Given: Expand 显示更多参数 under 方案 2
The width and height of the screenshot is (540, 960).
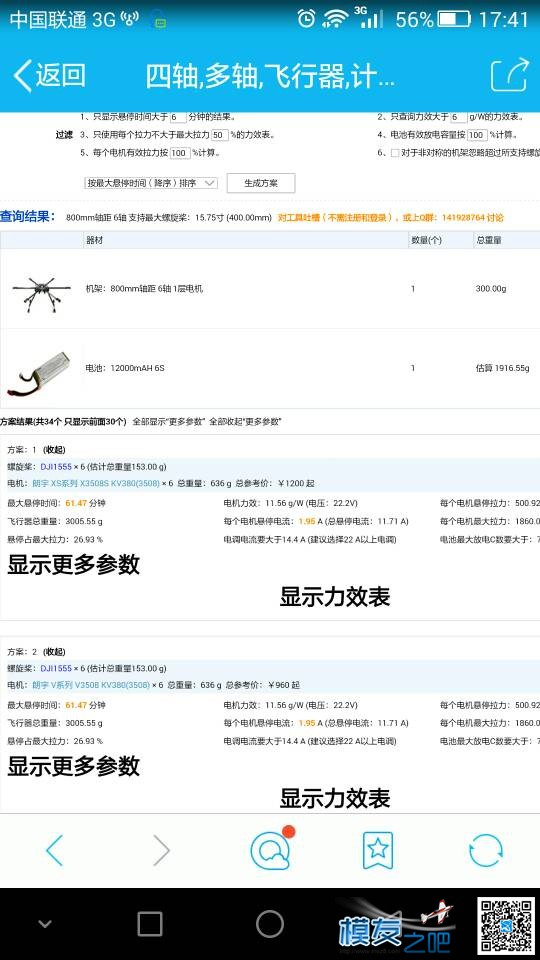Looking at the screenshot, I should 73,767.
